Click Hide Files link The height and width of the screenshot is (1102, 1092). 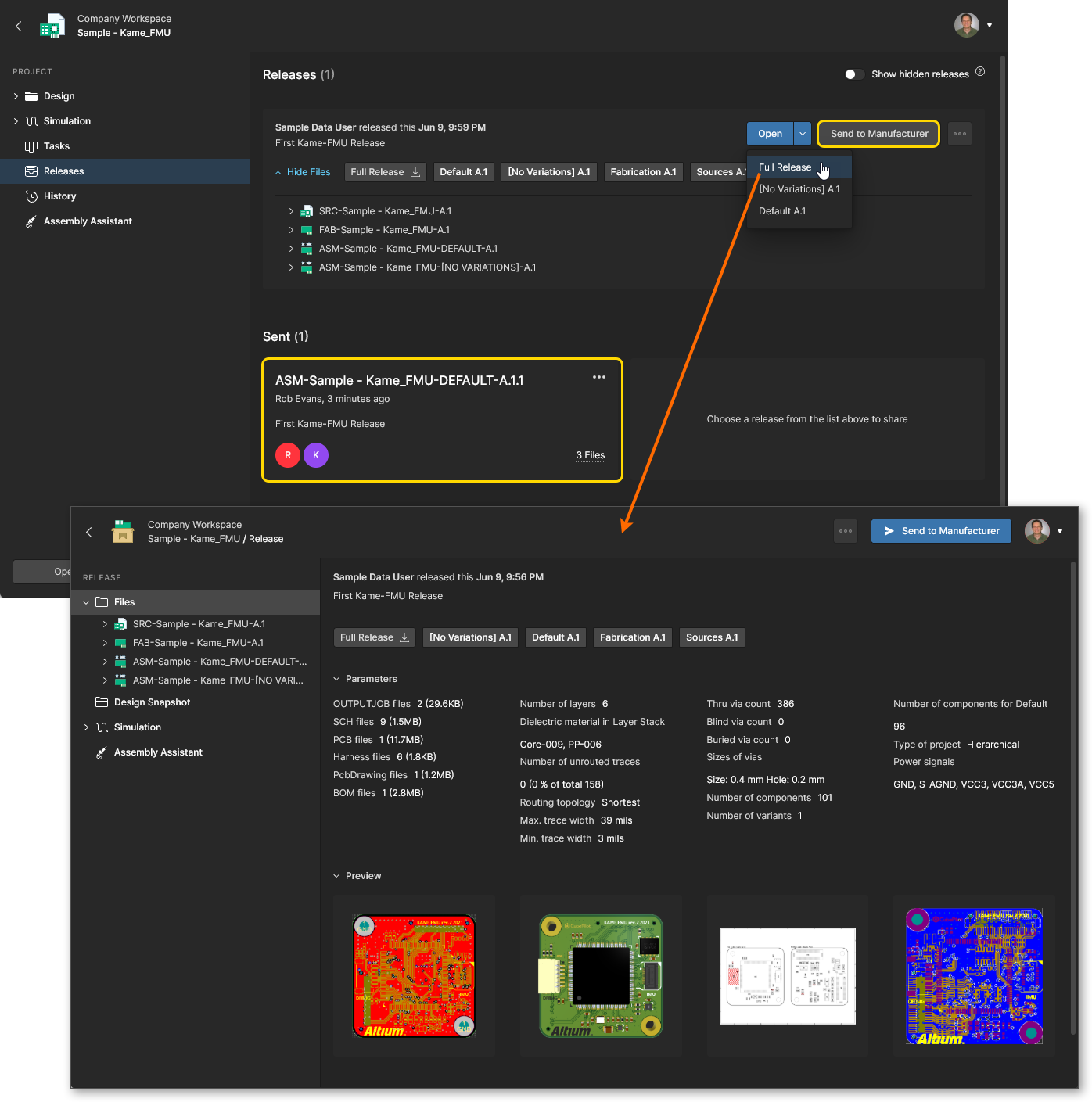pyautogui.click(x=302, y=172)
